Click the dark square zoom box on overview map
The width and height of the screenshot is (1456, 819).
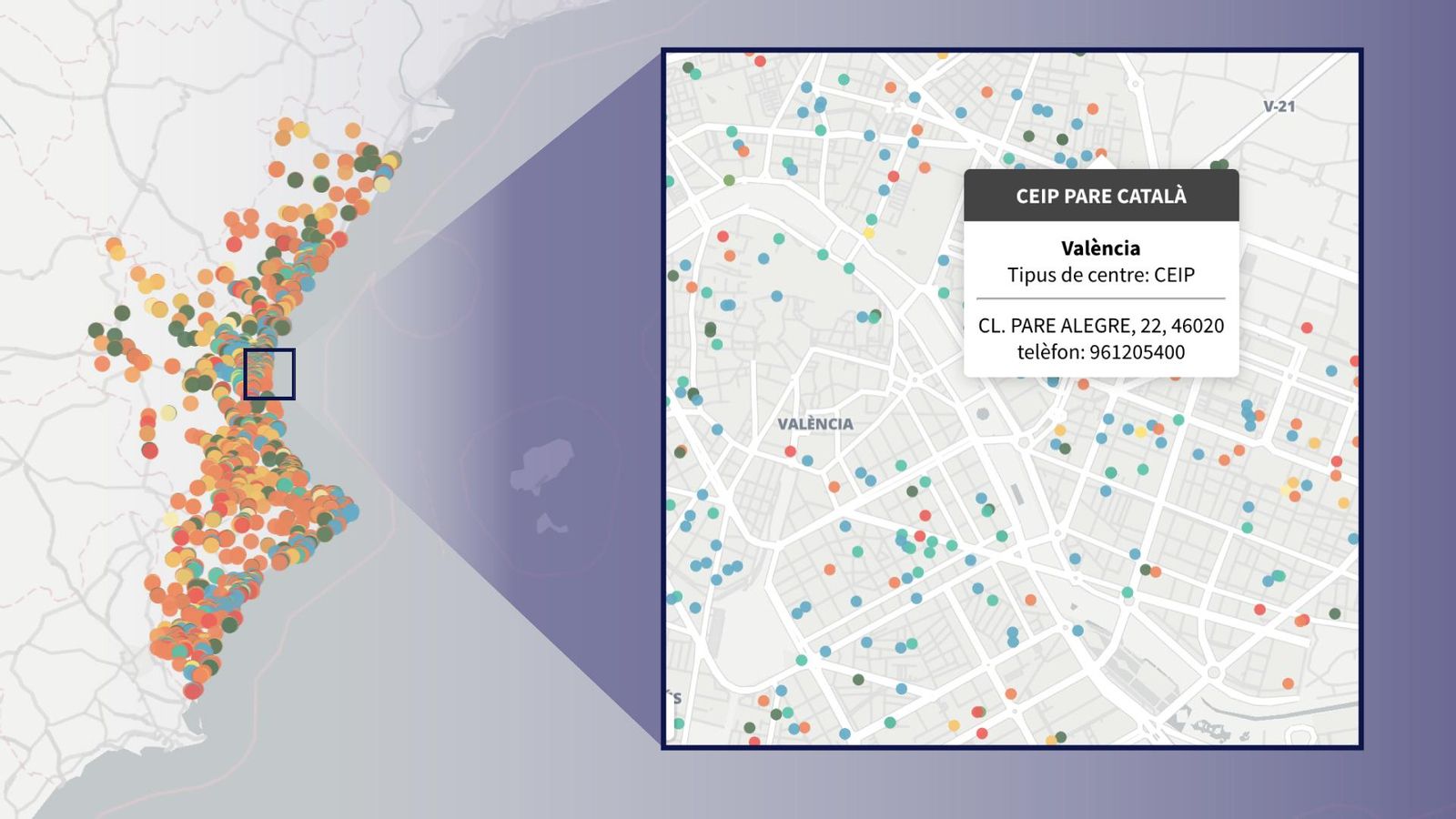pyautogui.click(x=269, y=374)
